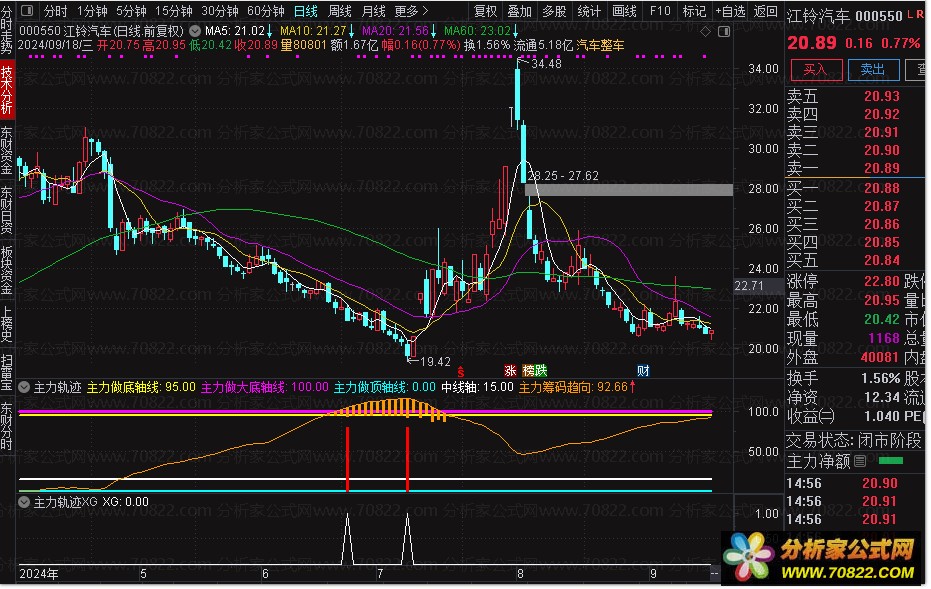Click the MA5: 21.02 legend

click(x=235, y=30)
